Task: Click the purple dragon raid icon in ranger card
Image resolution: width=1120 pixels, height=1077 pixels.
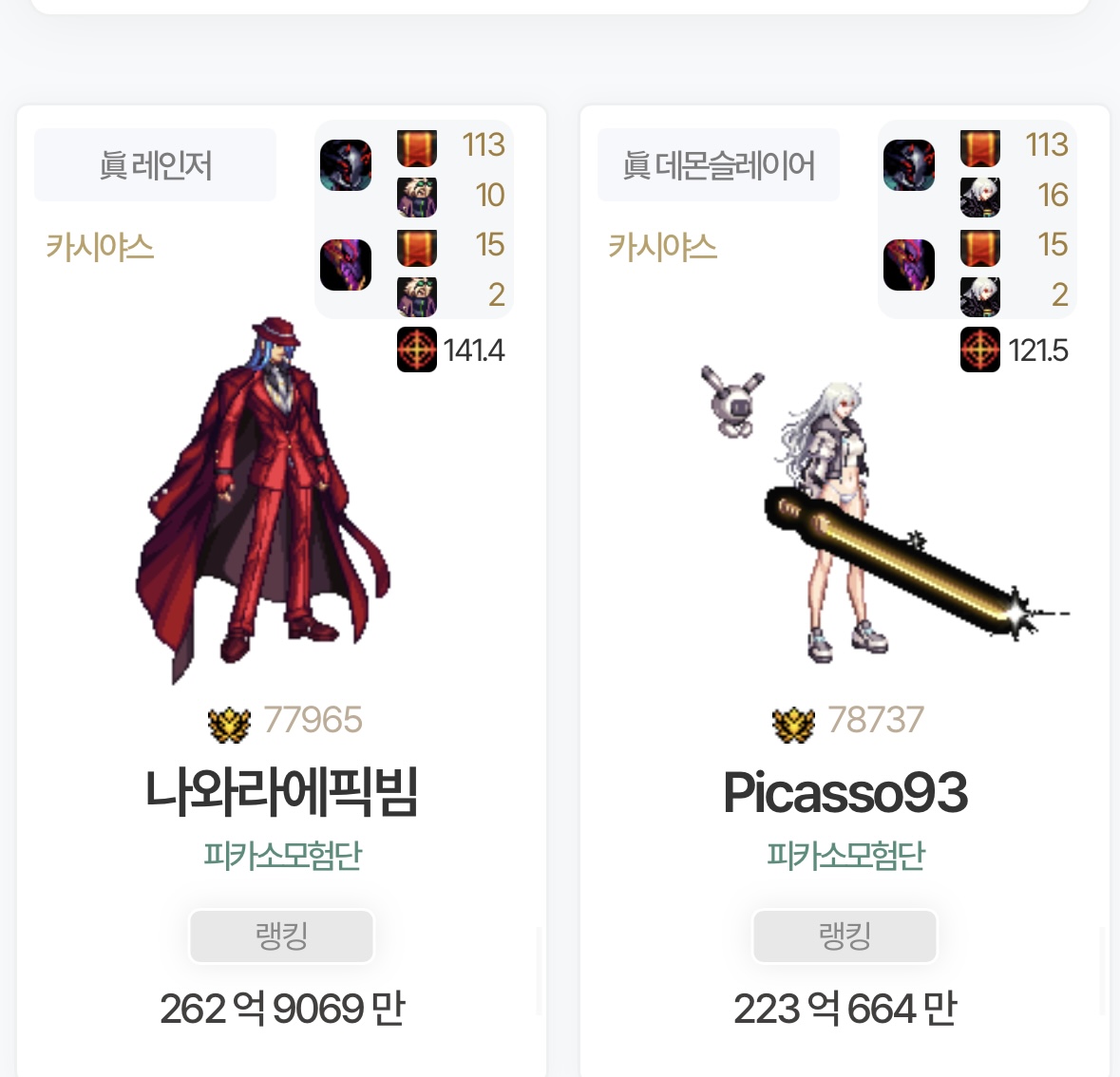Action: [346, 265]
